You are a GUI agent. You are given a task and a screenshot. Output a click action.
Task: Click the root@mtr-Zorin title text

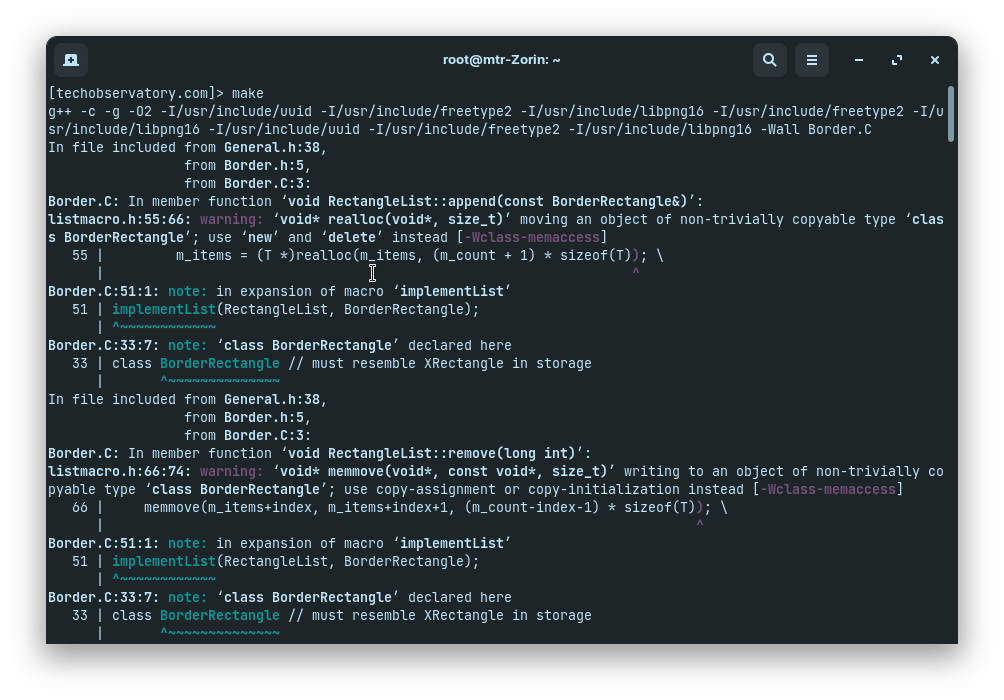click(x=501, y=60)
